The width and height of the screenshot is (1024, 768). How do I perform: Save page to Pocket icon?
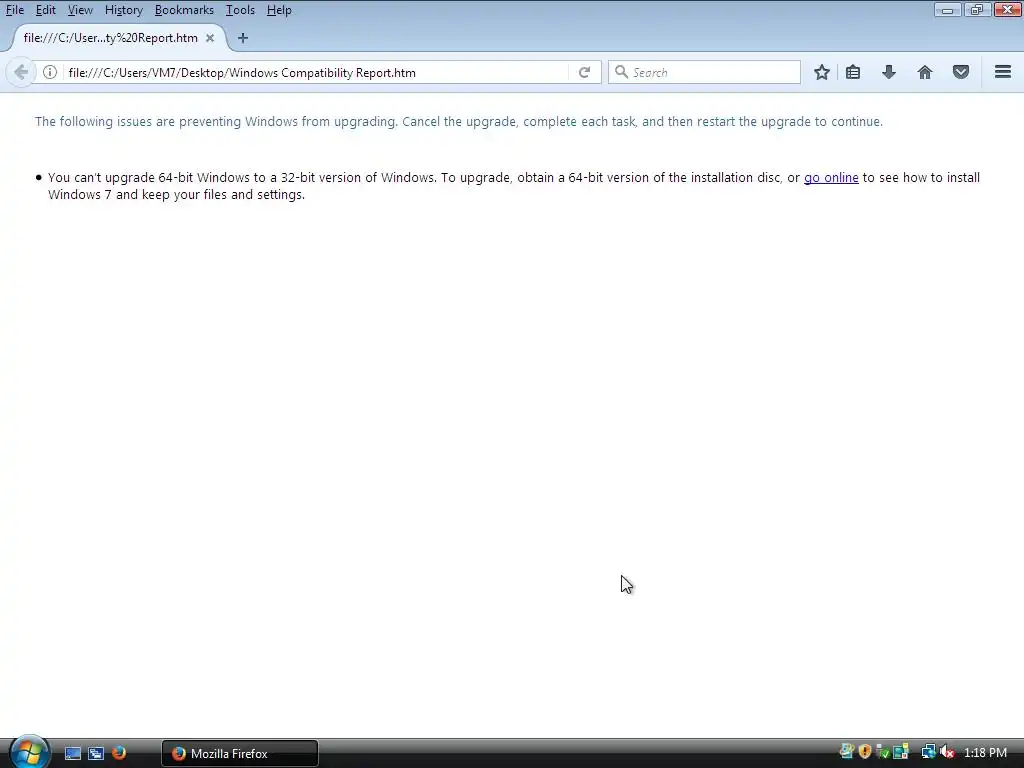coord(961,72)
